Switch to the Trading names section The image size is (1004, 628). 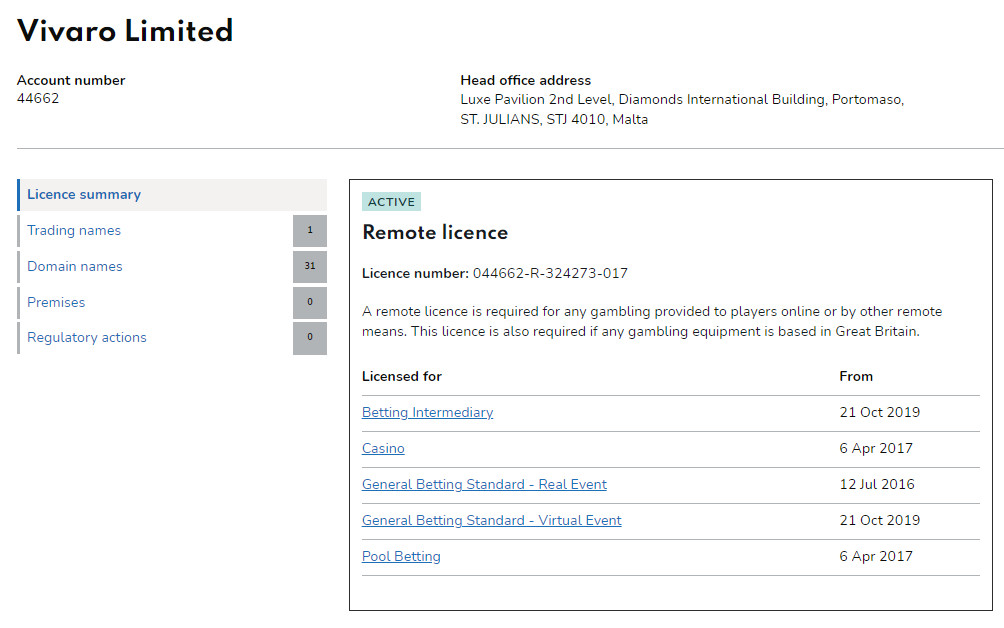[74, 231]
